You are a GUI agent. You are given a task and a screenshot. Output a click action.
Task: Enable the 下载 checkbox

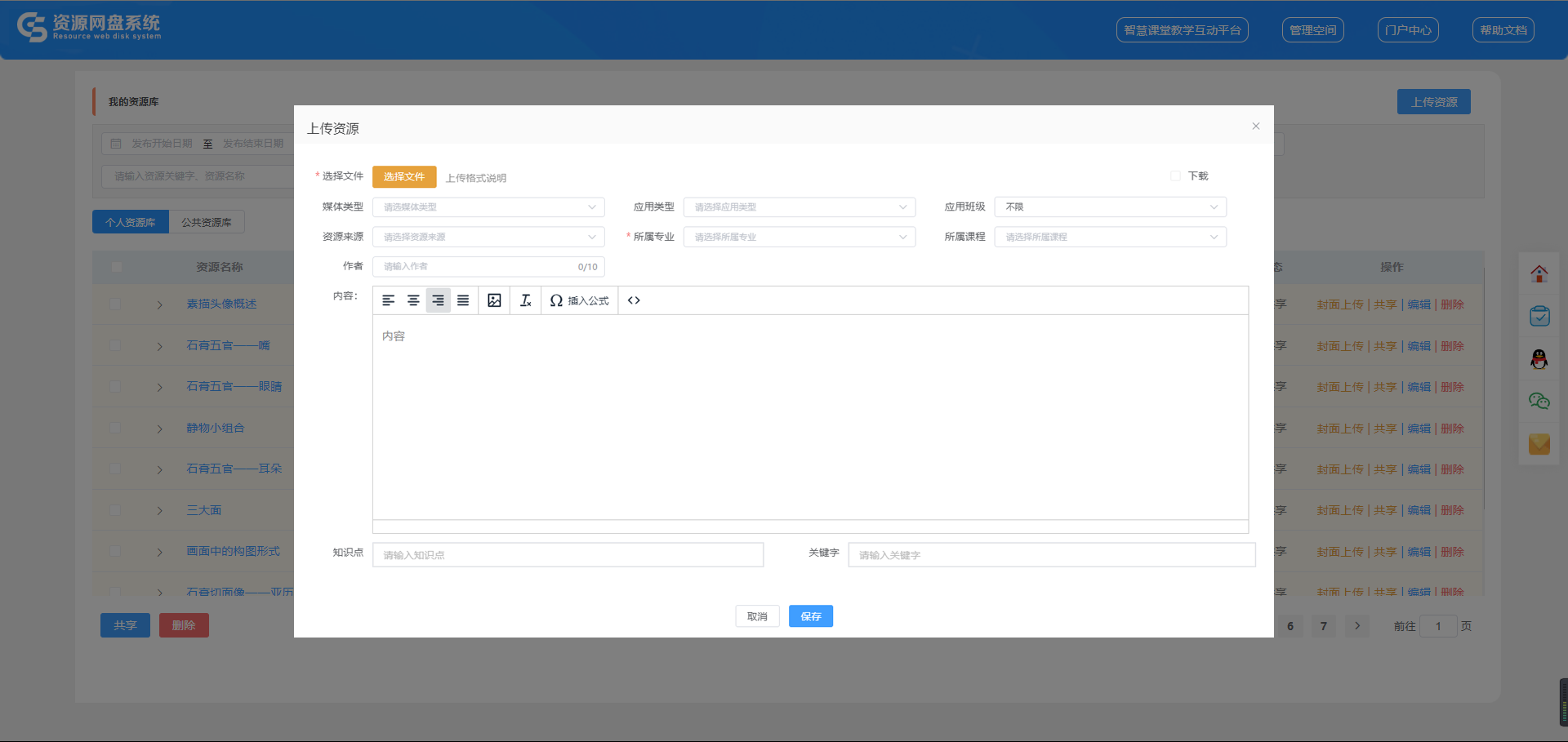1175,176
